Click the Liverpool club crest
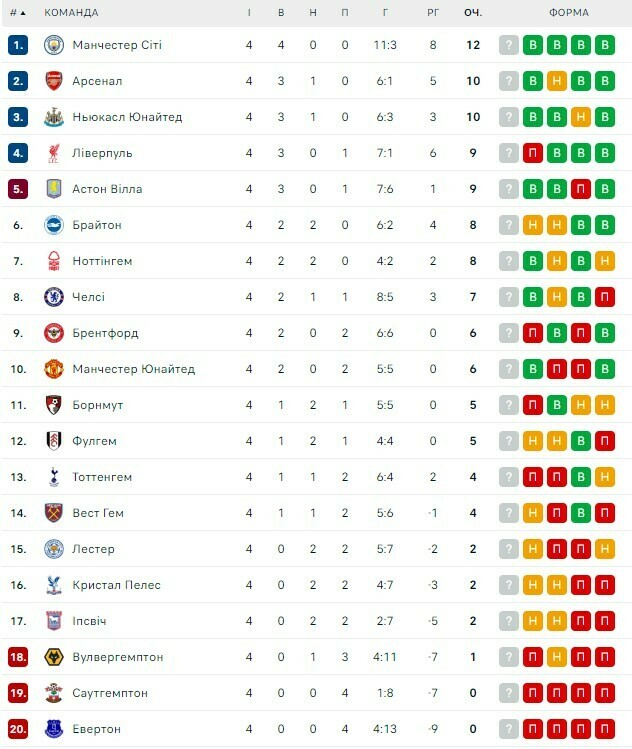 pyautogui.click(x=53, y=153)
